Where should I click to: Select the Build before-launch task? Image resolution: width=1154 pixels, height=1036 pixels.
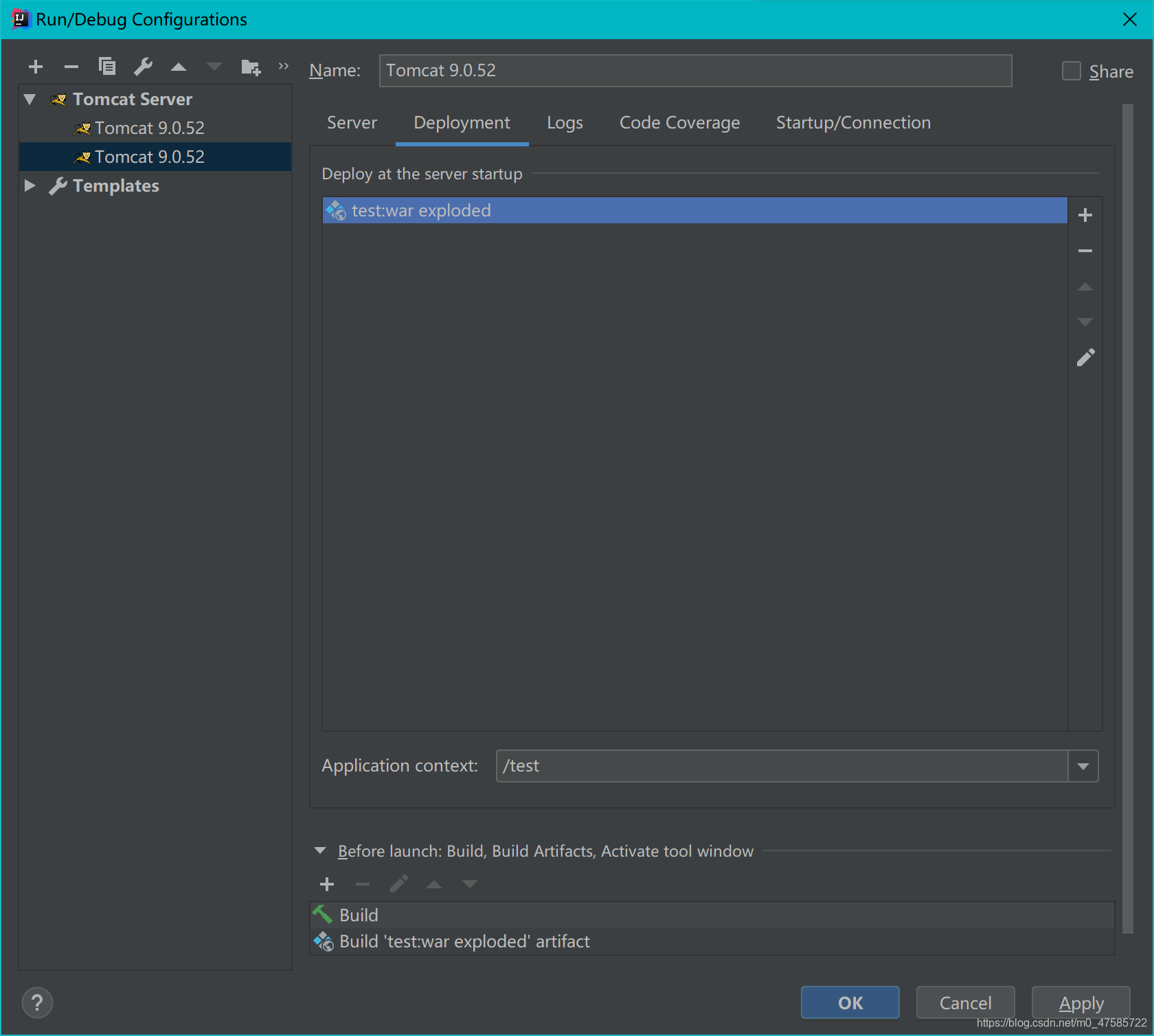point(712,915)
